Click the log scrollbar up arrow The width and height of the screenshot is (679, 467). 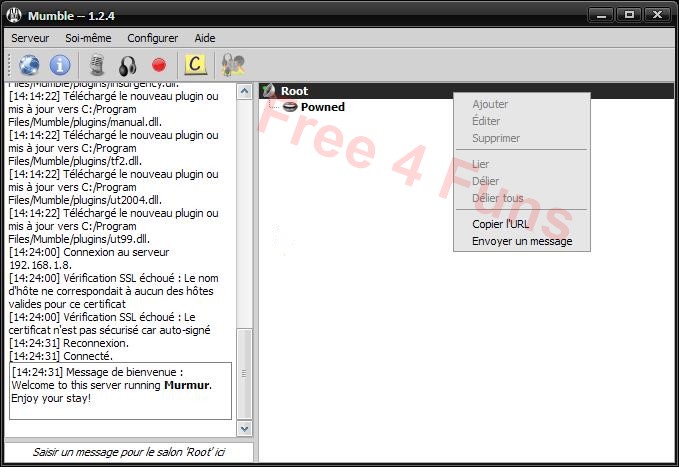[244, 91]
